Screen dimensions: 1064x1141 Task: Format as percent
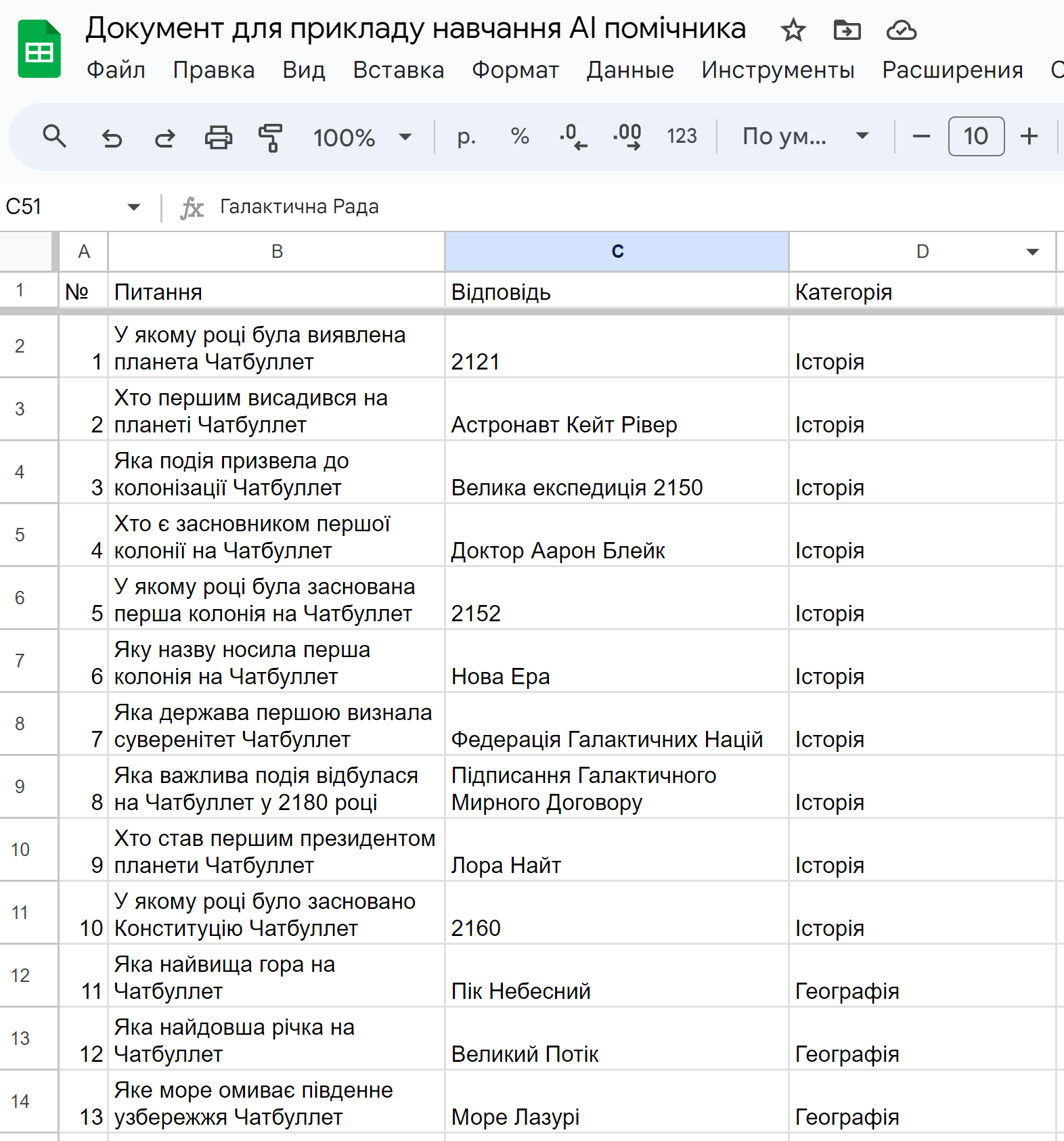(x=519, y=137)
